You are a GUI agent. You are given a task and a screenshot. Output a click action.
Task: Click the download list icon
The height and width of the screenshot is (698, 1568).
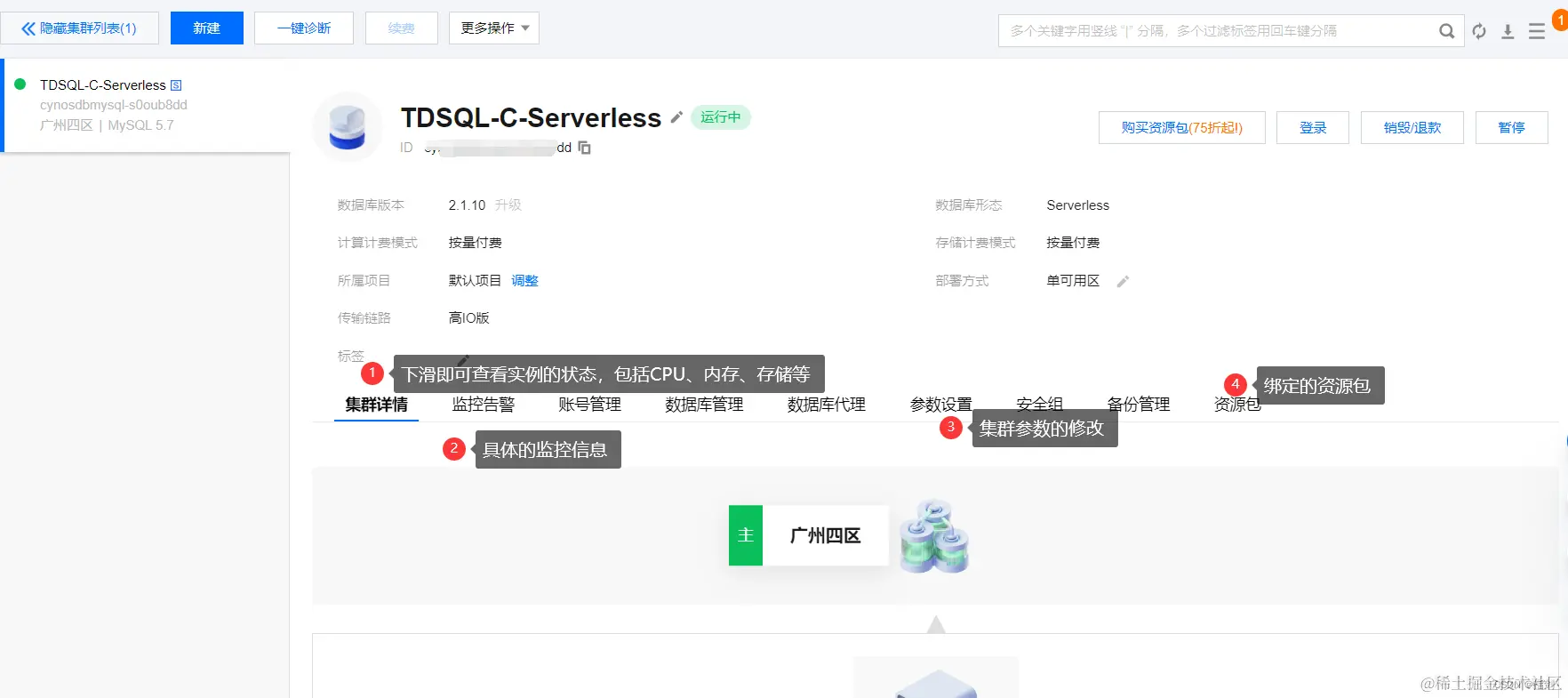pyautogui.click(x=1508, y=31)
